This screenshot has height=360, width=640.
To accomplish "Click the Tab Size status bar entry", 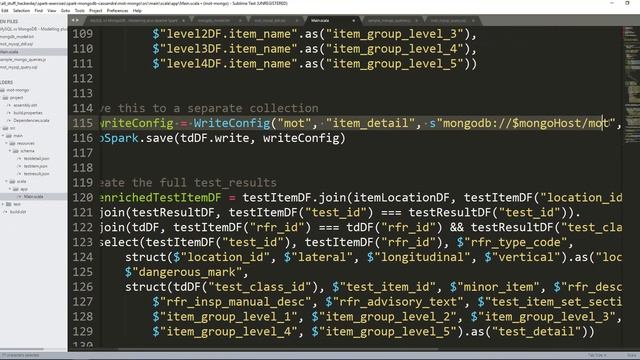I will coord(597,356).
